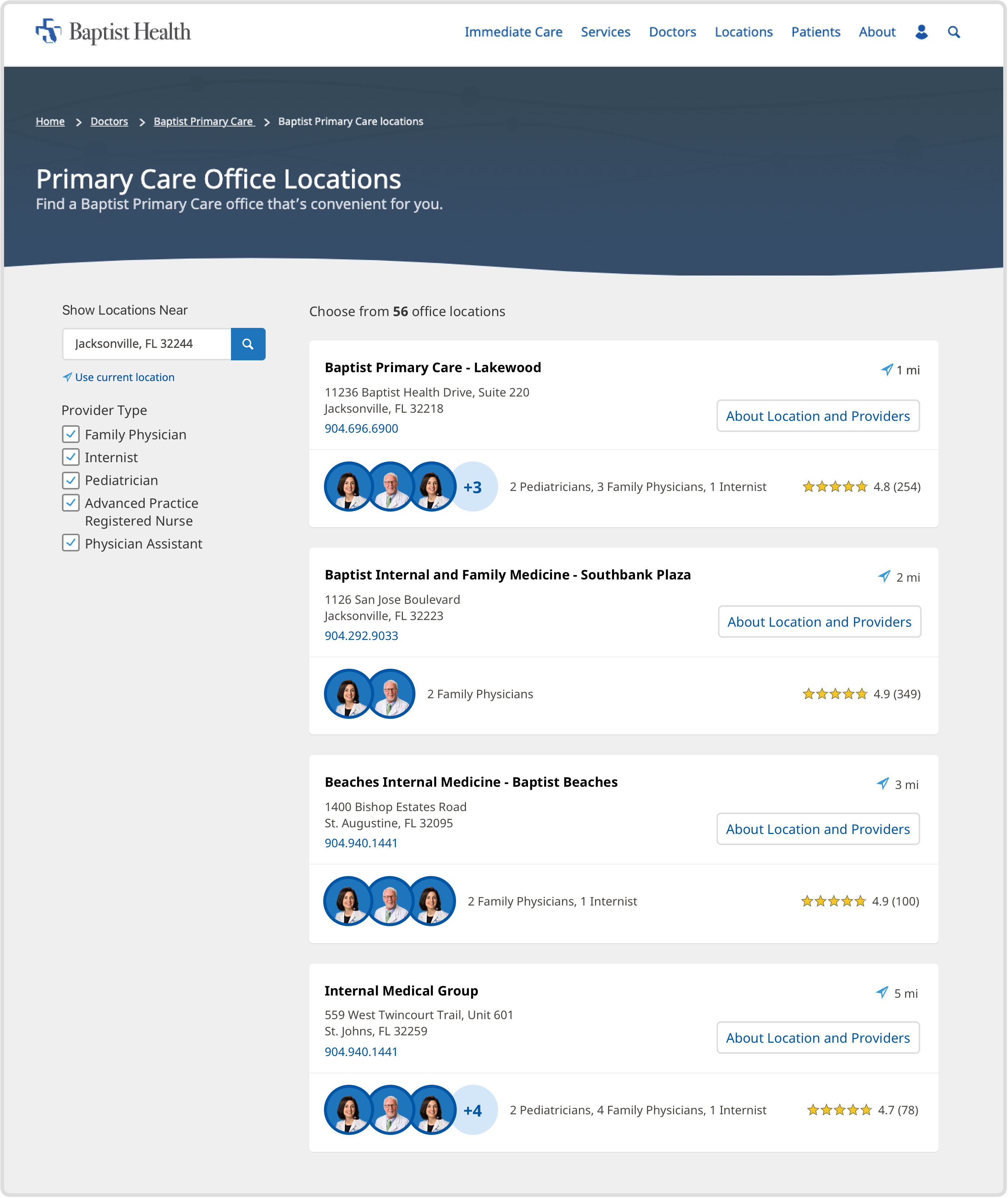
Task: Open the About menu
Action: 877,32
